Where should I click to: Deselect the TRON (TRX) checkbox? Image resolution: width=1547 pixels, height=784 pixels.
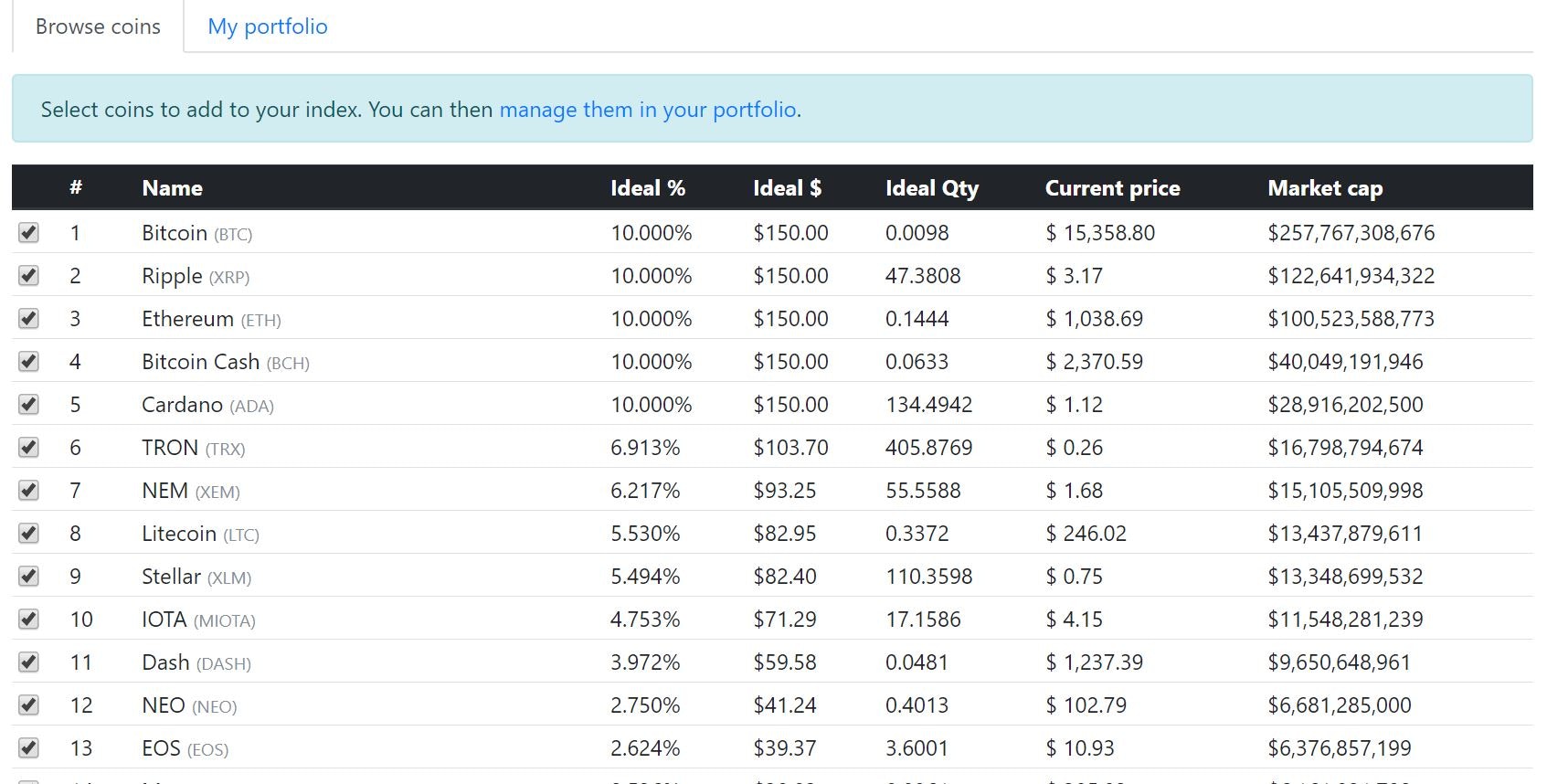pos(28,447)
